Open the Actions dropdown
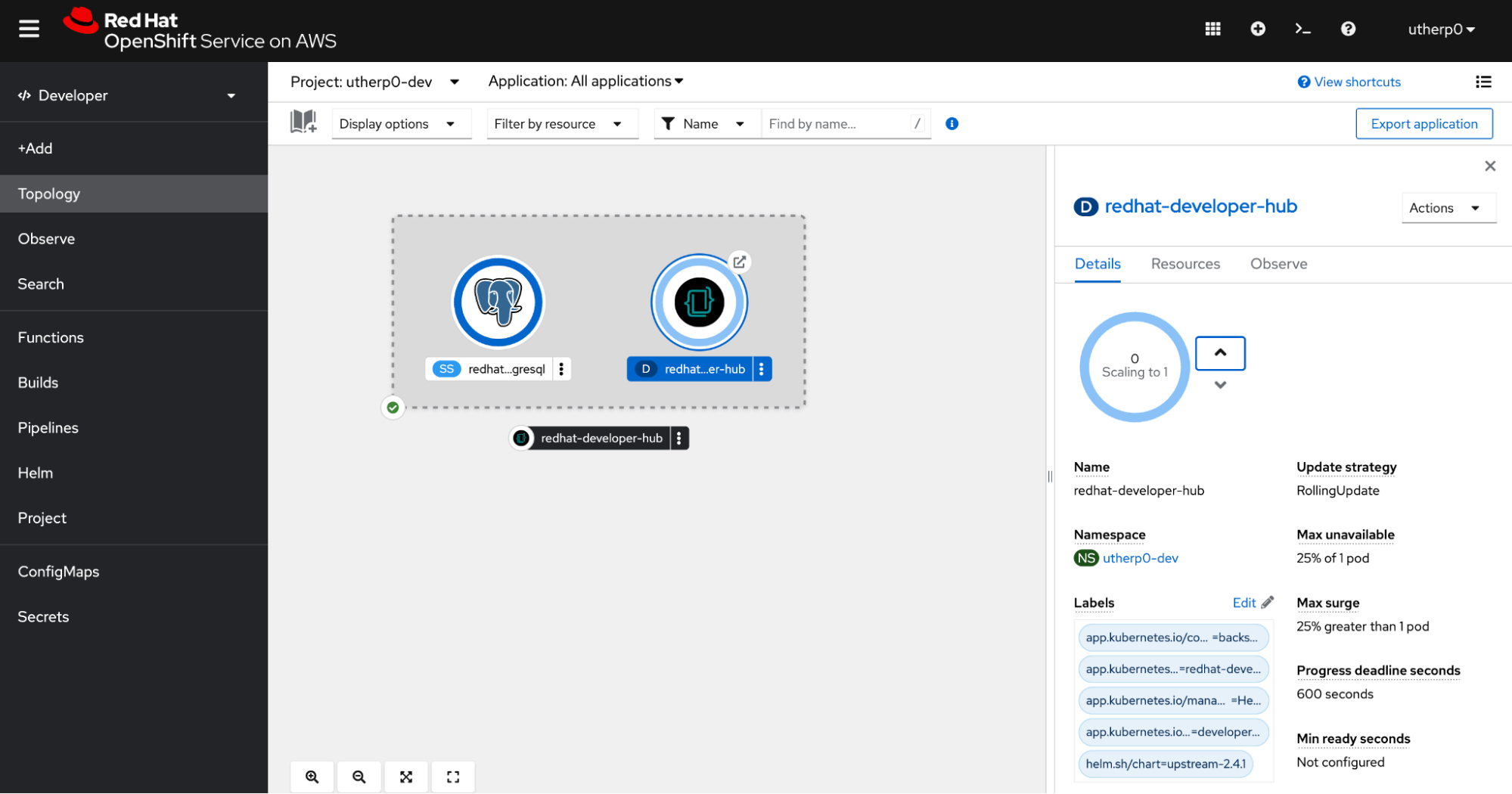This screenshot has height=794, width=1512. [1448, 207]
